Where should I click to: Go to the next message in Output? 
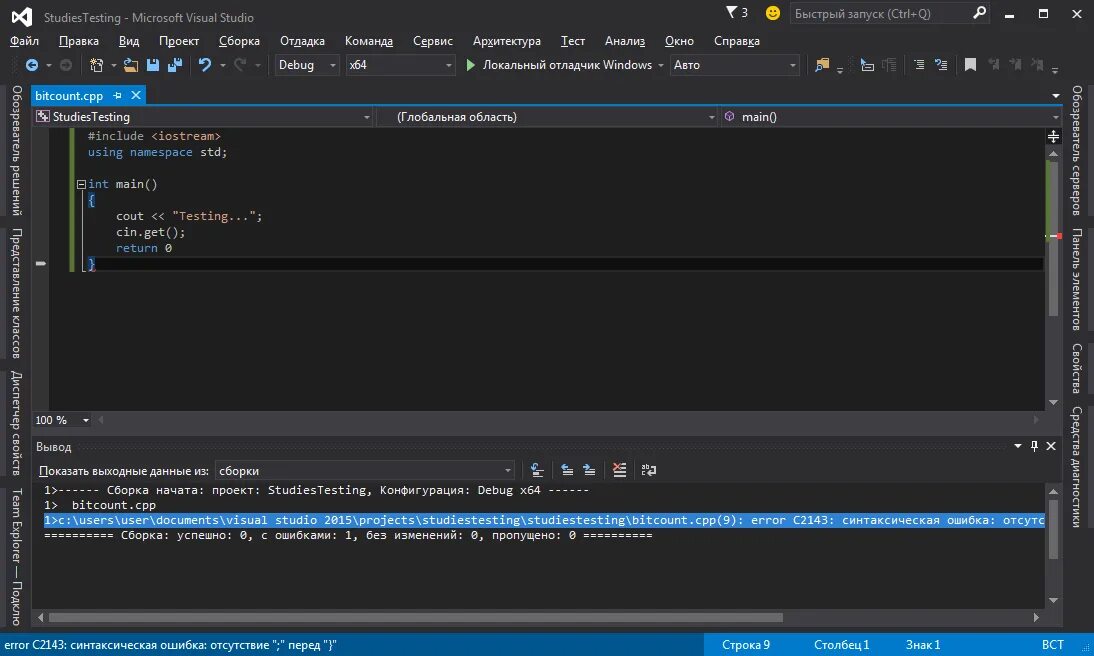[x=590, y=470]
